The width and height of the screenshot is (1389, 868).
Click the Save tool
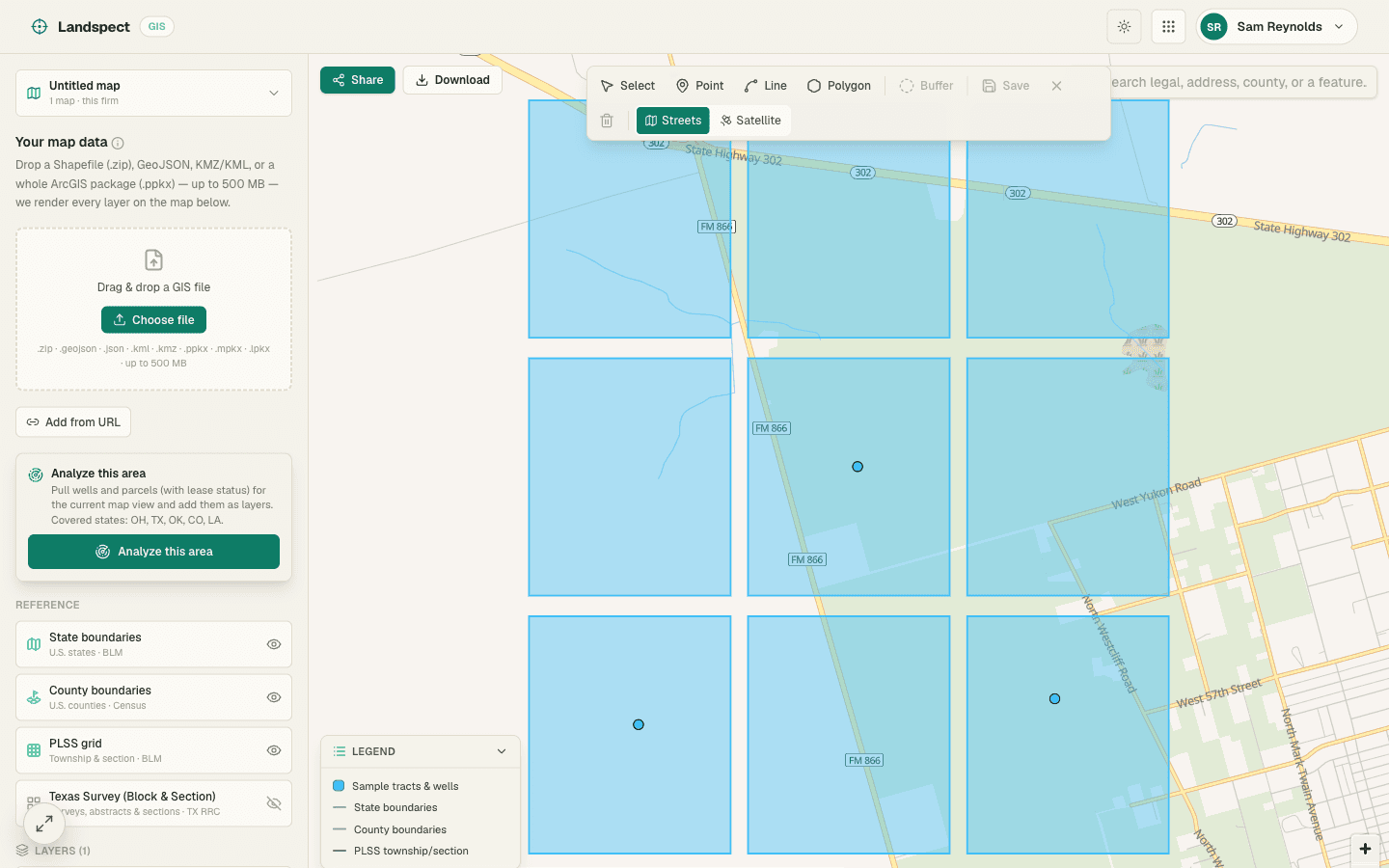coord(1006,86)
